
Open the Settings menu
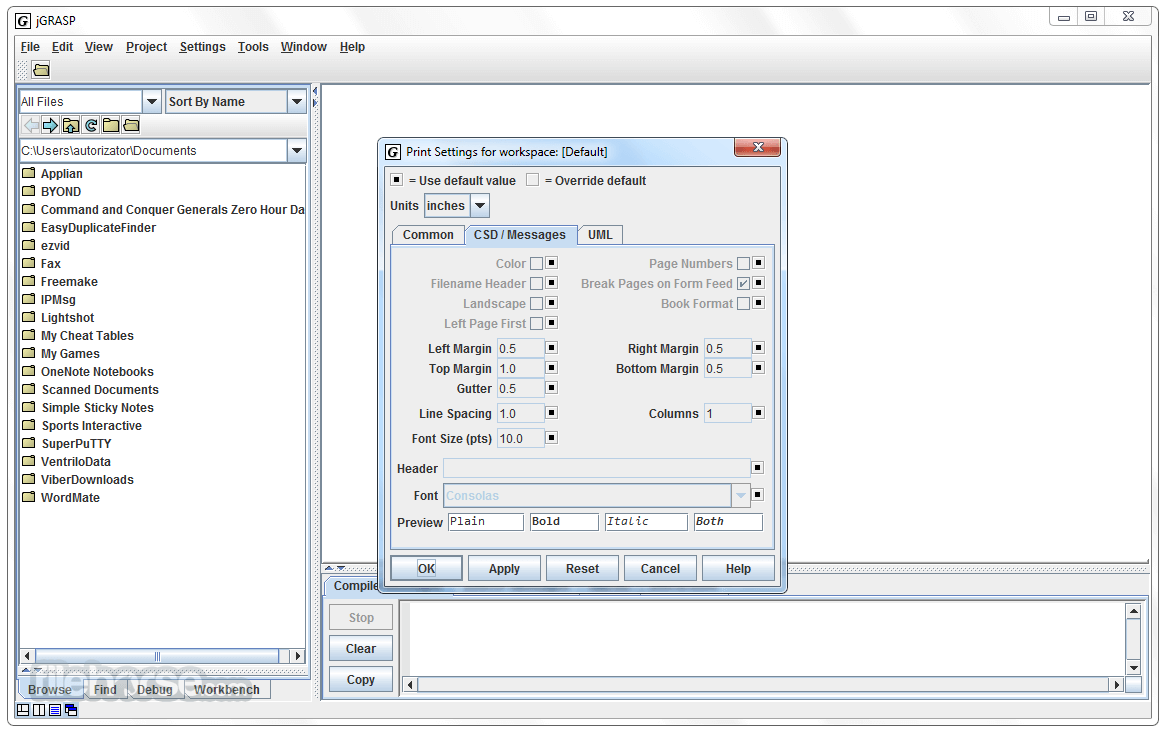[x=202, y=47]
